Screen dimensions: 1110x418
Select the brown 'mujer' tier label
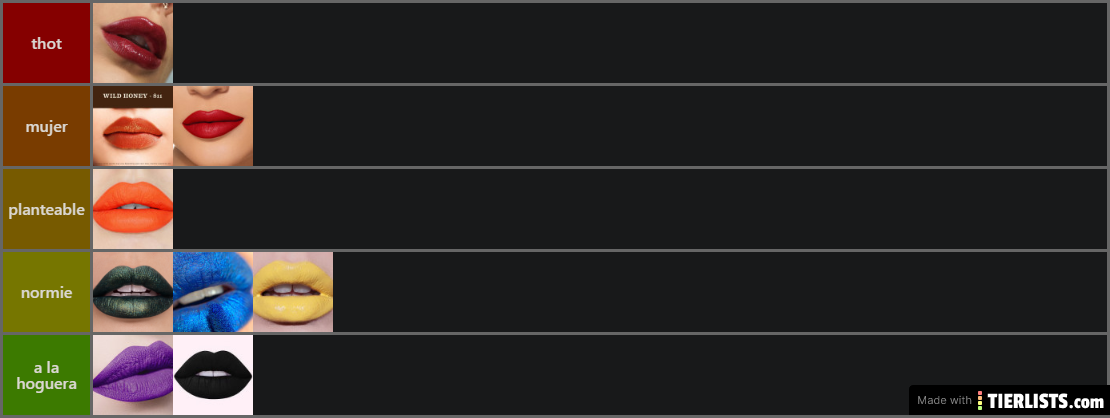tap(47, 126)
